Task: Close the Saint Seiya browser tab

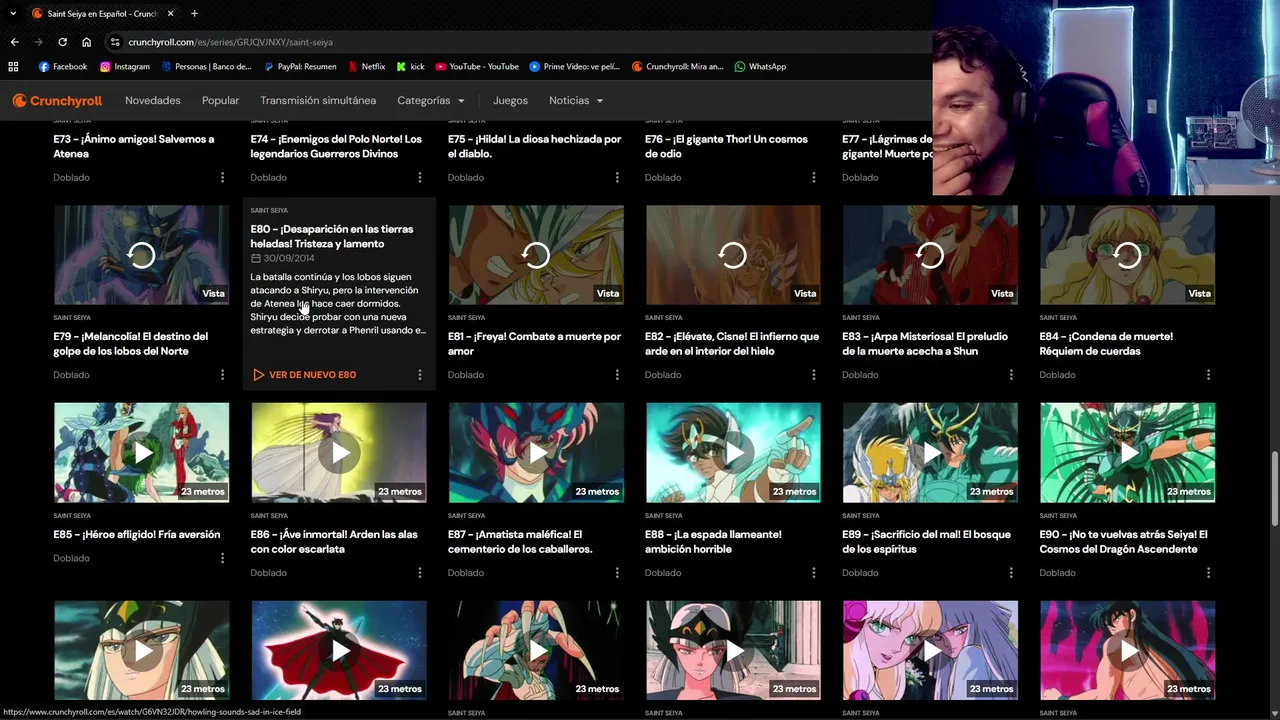Action: click(170, 14)
